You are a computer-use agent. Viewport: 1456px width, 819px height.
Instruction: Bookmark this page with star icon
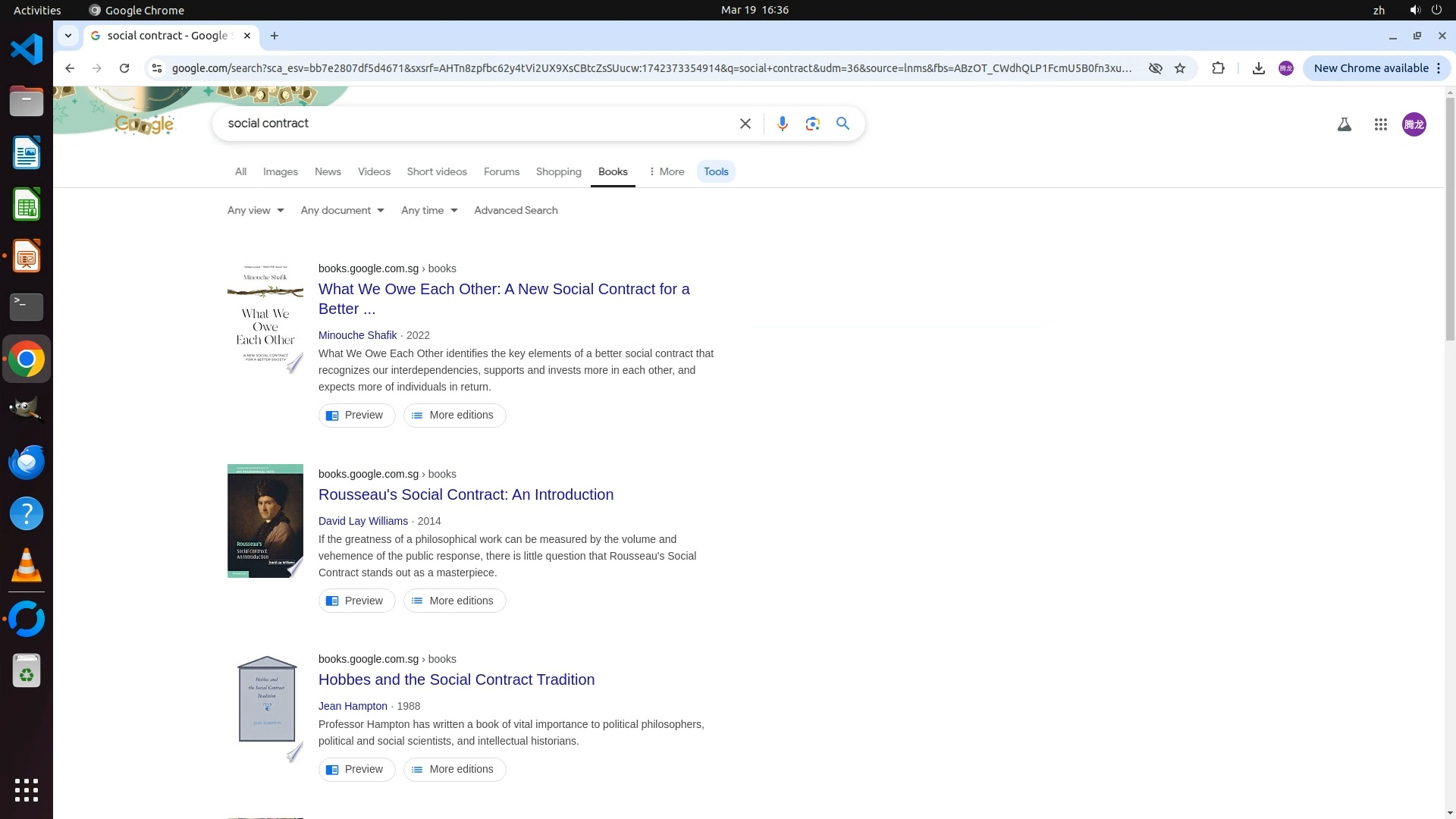click(1180, 68)
